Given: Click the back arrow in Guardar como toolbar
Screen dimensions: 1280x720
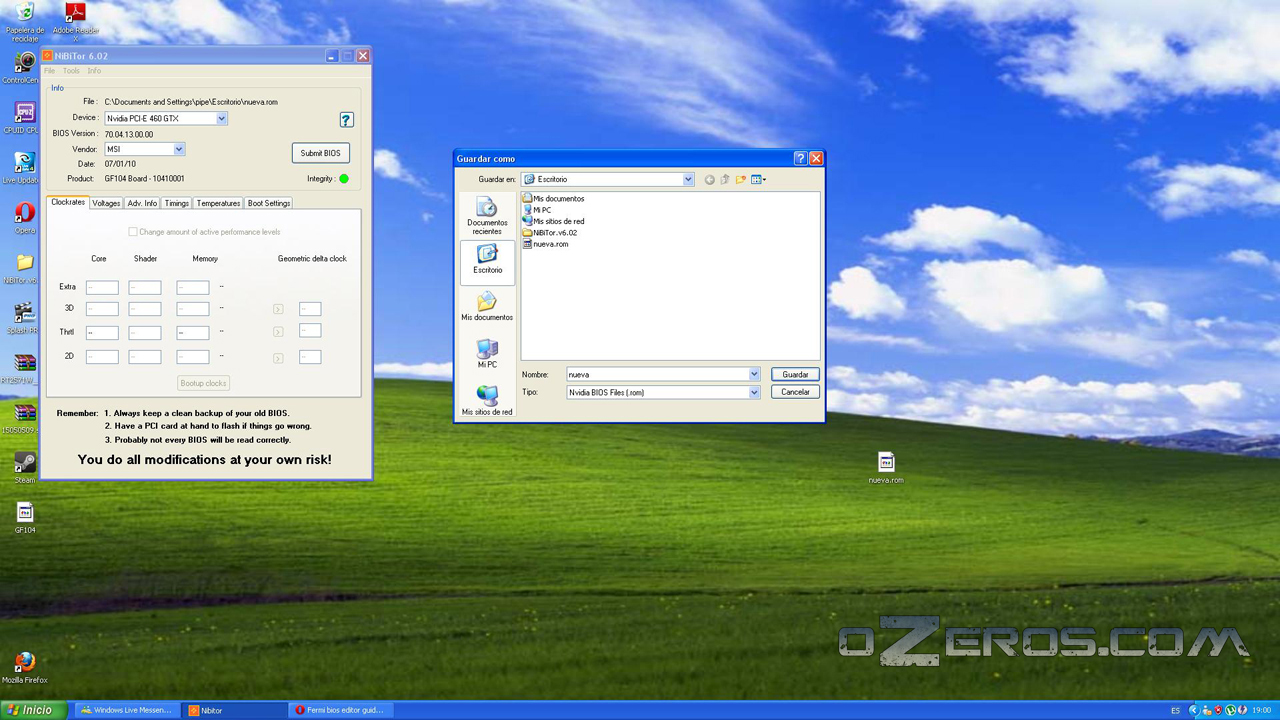Looking at the screenshot, I should (x=709, y=180).
